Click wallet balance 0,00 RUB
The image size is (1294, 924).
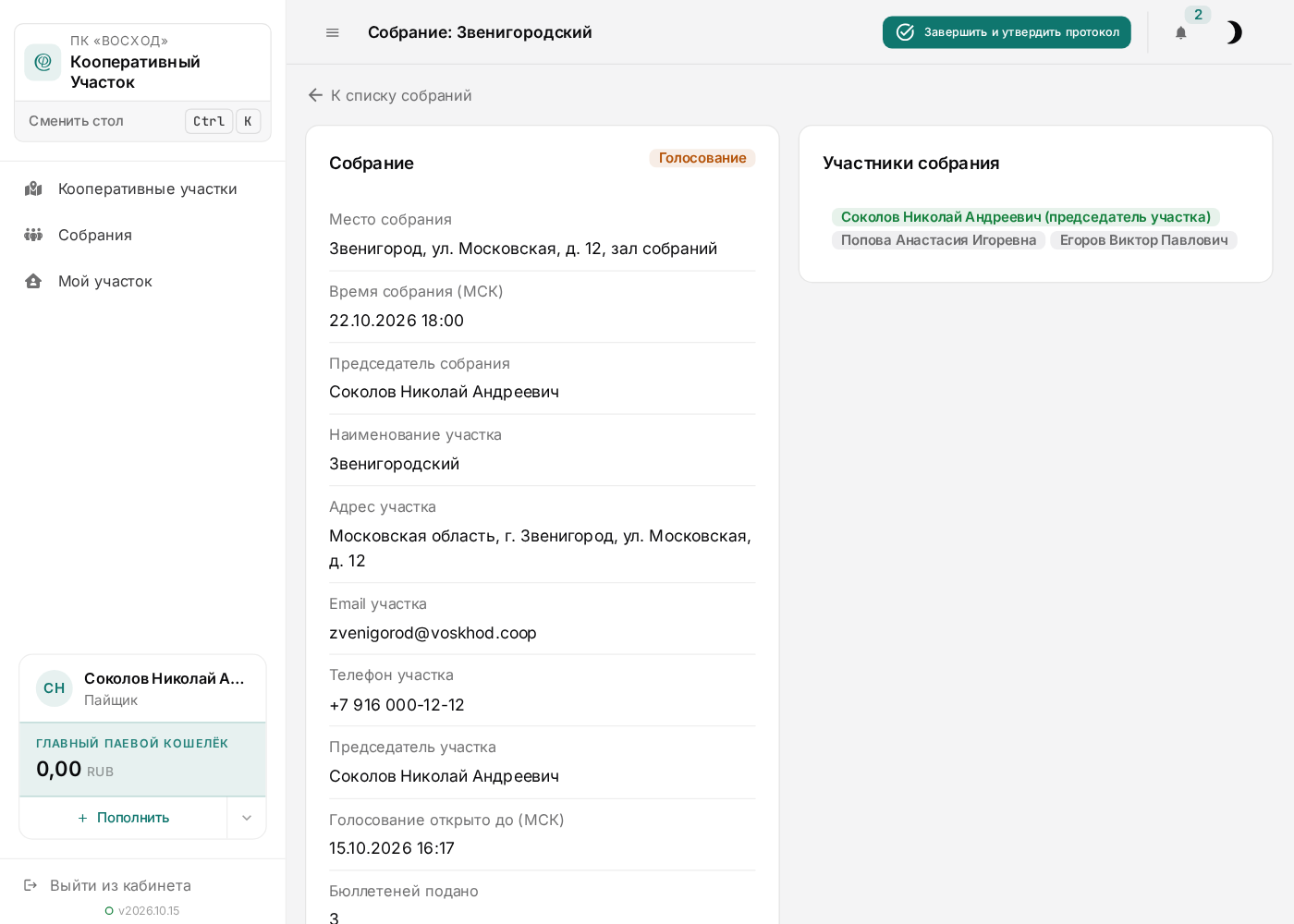point(75,769)
